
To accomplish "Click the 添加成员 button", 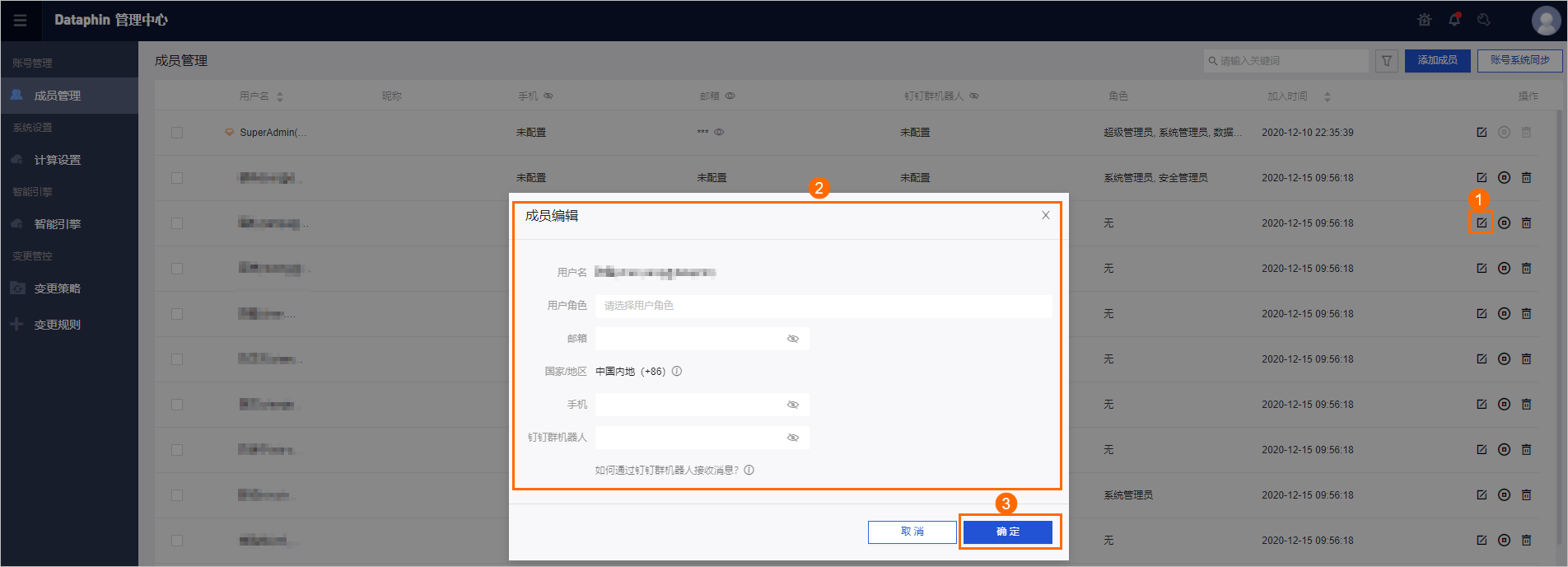I will (1438, 61).
